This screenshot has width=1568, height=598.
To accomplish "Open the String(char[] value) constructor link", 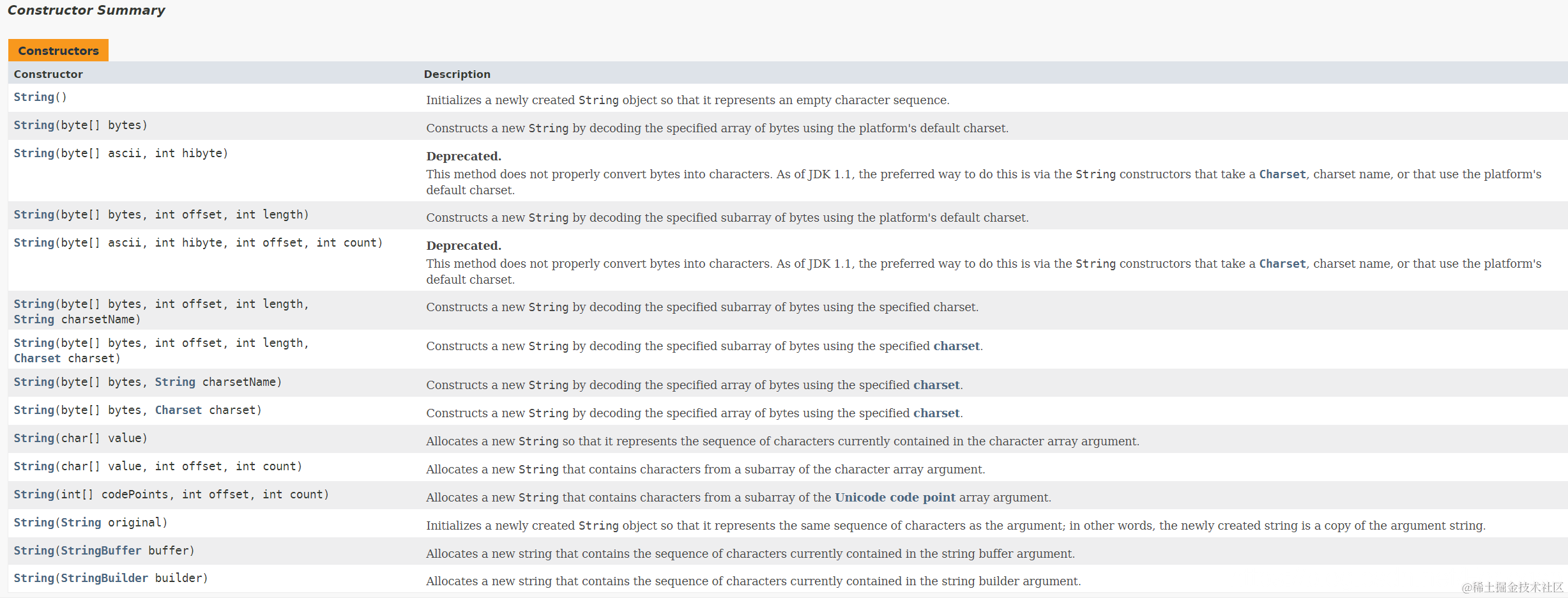I will (34, 438).
